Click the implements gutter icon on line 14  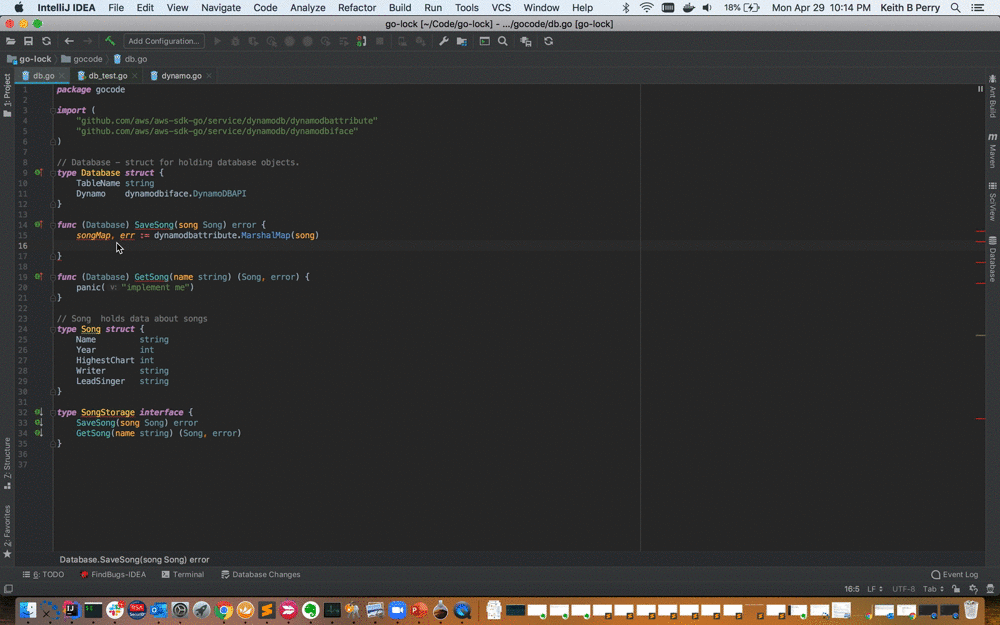[x=39, y=225]
